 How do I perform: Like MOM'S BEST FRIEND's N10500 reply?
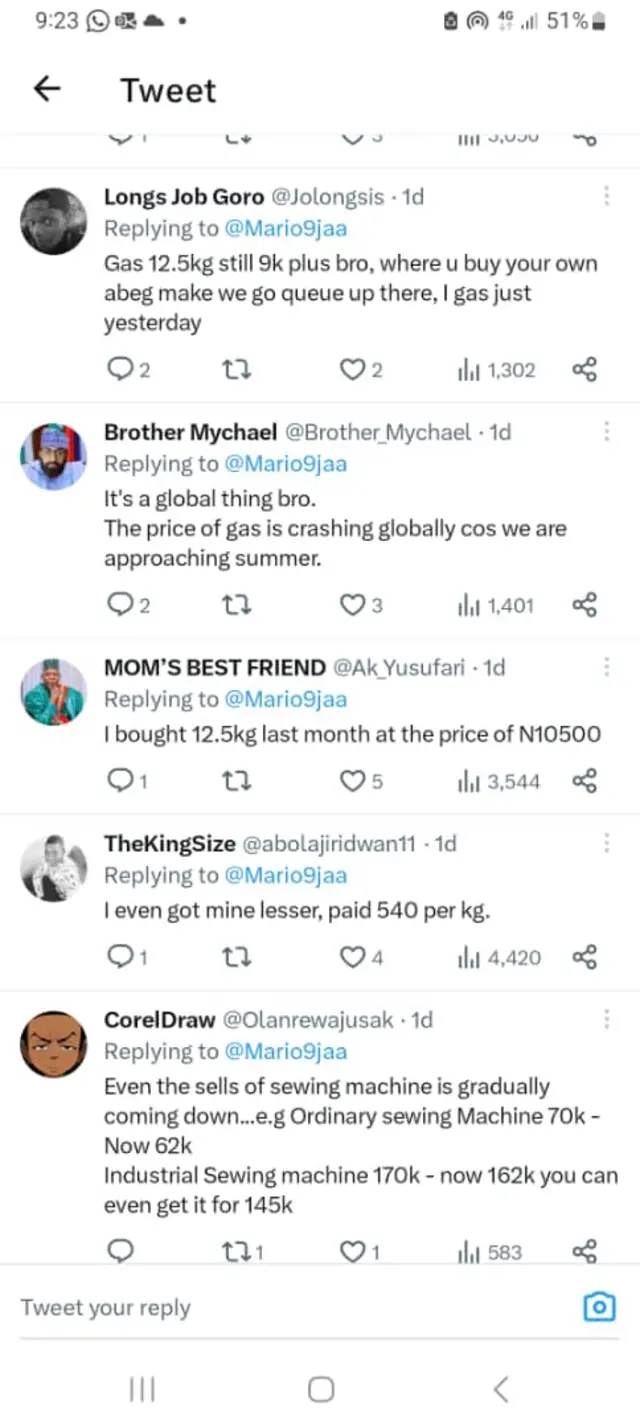pyautogui.click(x=354, y=781)
